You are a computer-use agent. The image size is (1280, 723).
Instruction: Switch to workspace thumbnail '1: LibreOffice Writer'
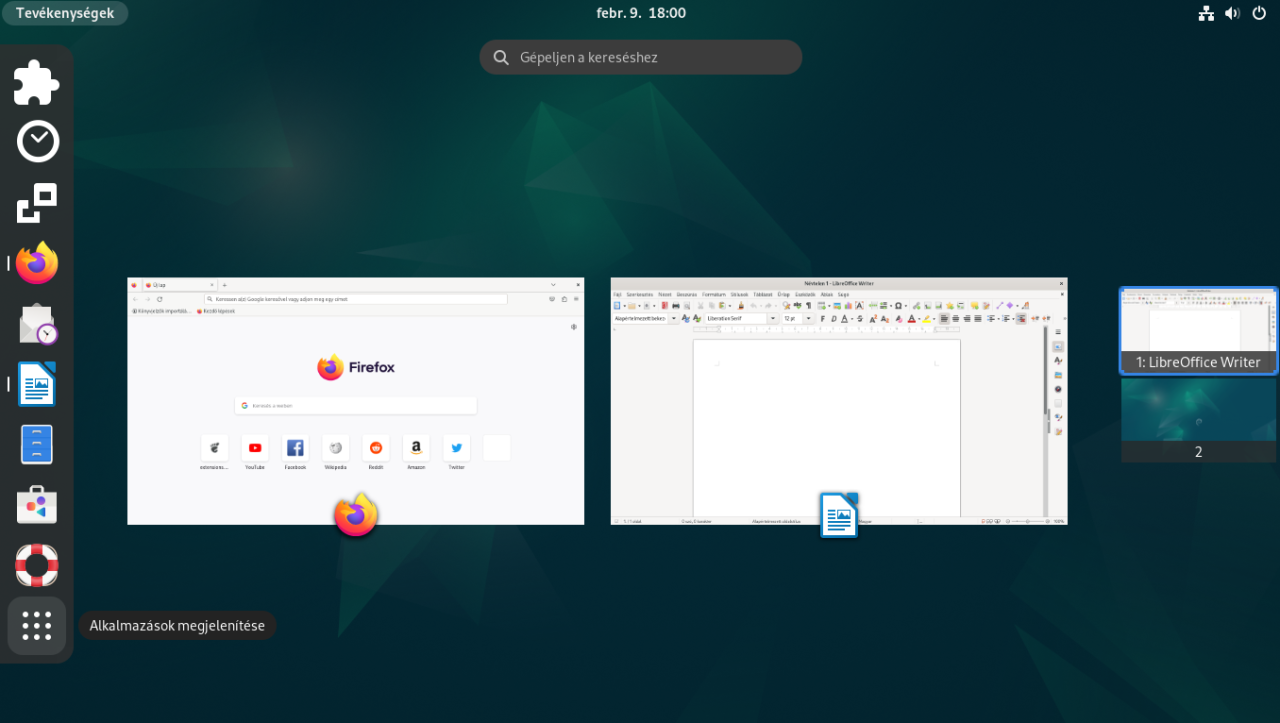[x=1198, y=331]
